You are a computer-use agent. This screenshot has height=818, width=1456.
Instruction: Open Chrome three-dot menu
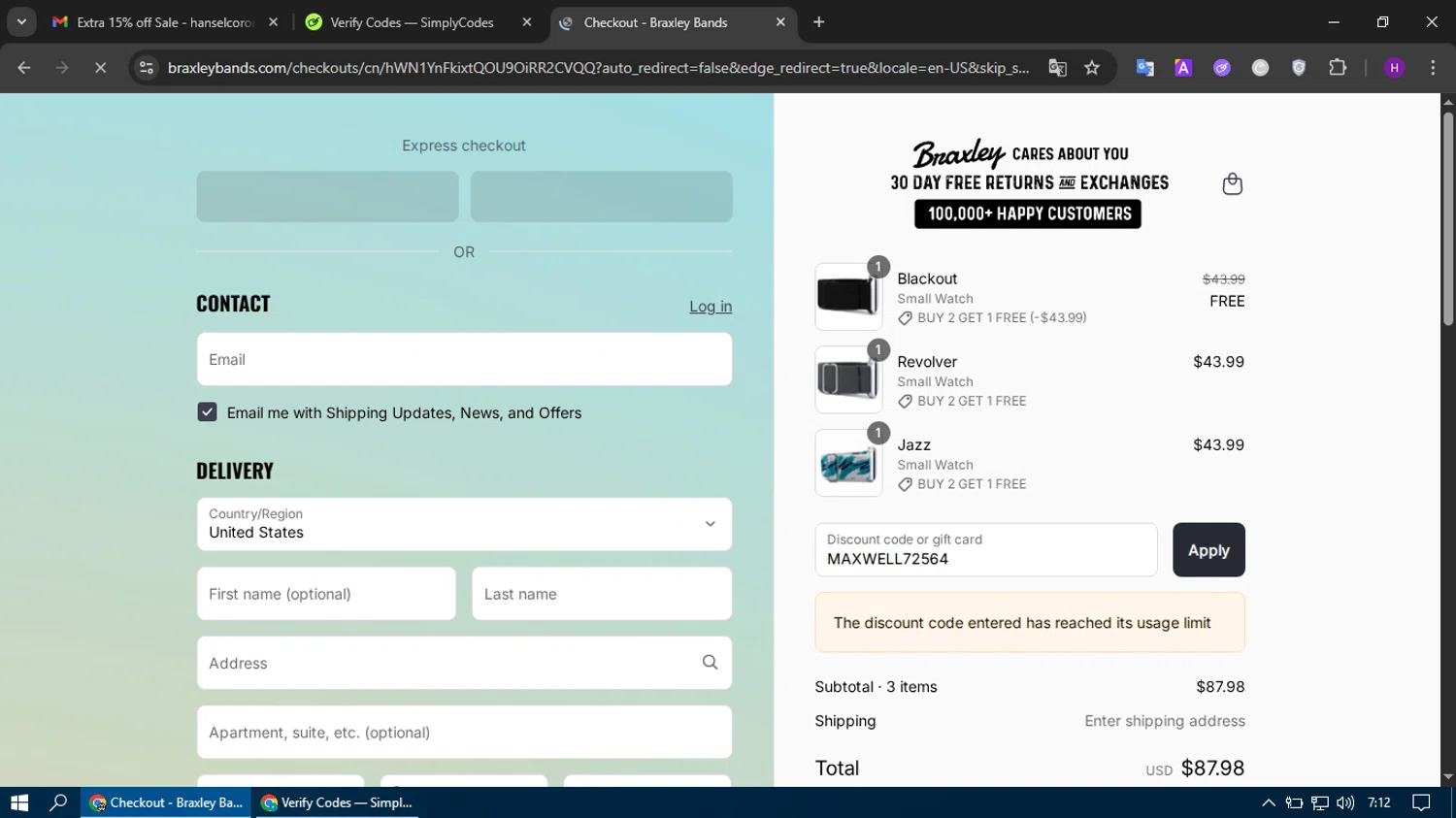(1433, 68)
